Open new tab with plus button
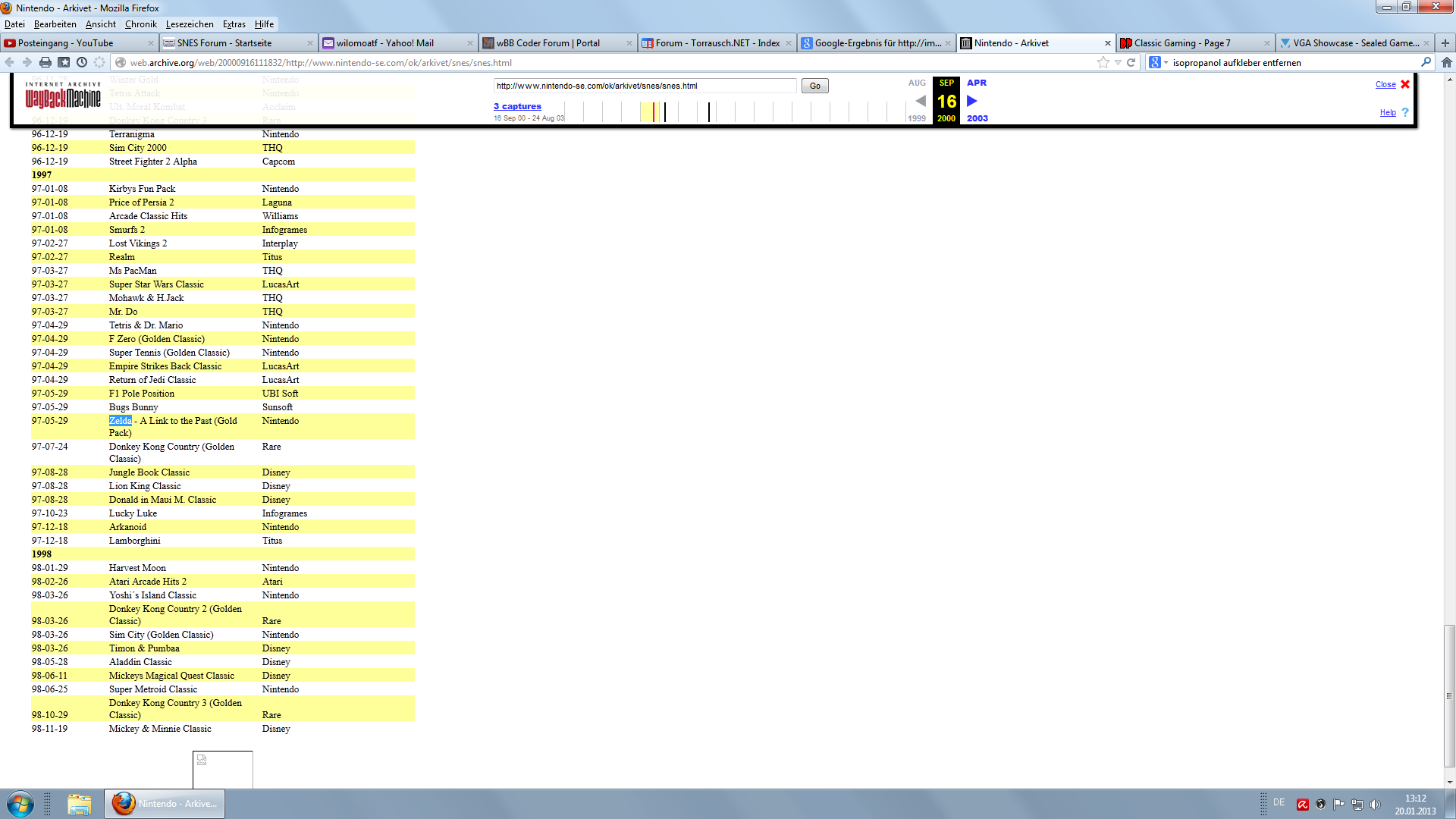1456x819 pixels. point(1445,43)
